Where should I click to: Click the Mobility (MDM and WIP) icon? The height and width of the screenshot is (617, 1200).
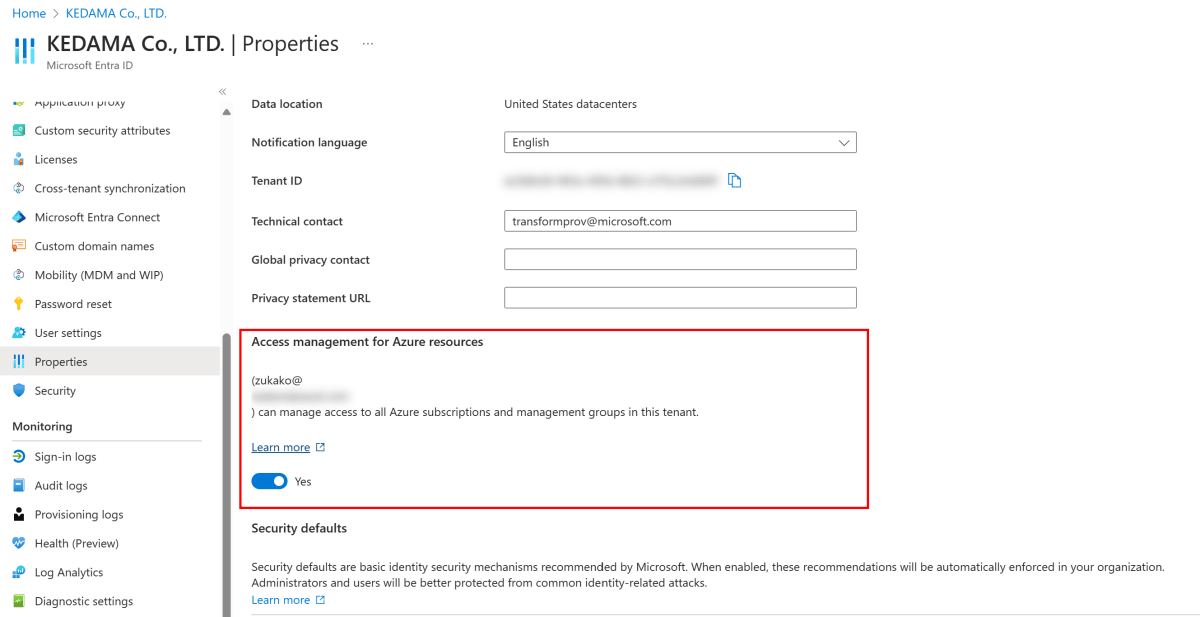click(x=18, y=276)
